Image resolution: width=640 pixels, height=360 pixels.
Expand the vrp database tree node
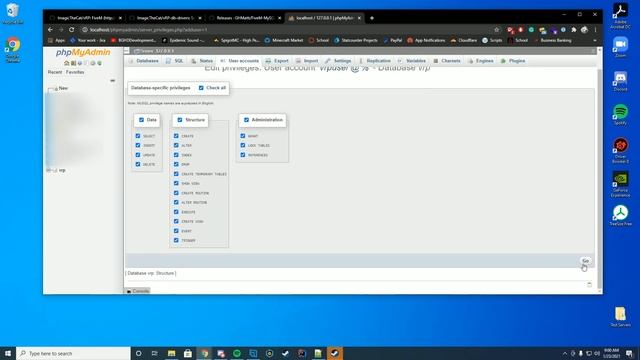49,170
